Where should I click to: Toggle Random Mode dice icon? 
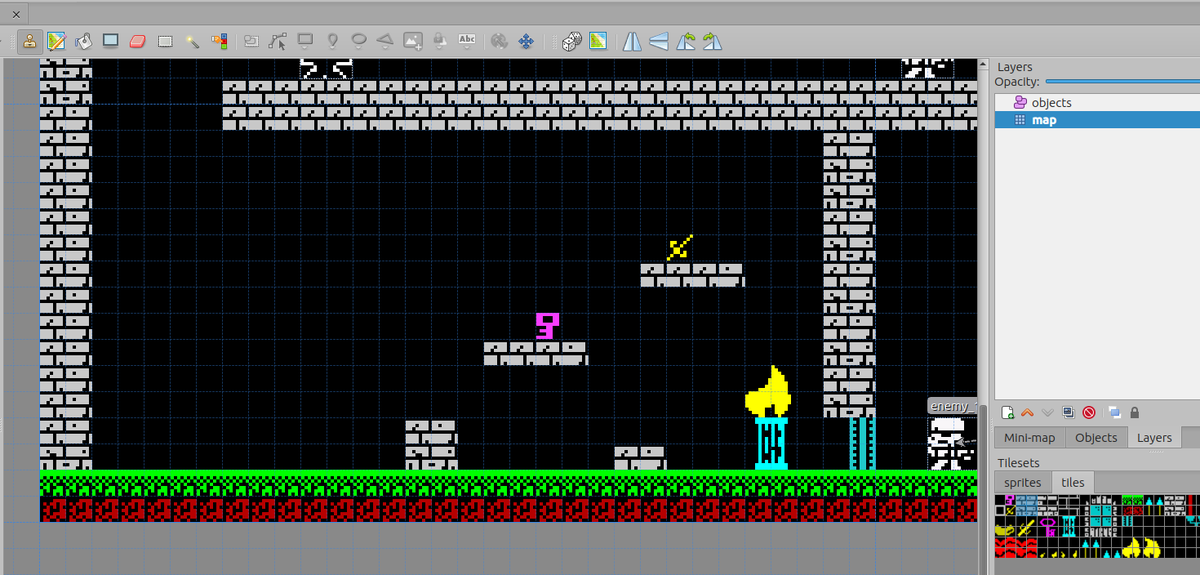(571, 41)
